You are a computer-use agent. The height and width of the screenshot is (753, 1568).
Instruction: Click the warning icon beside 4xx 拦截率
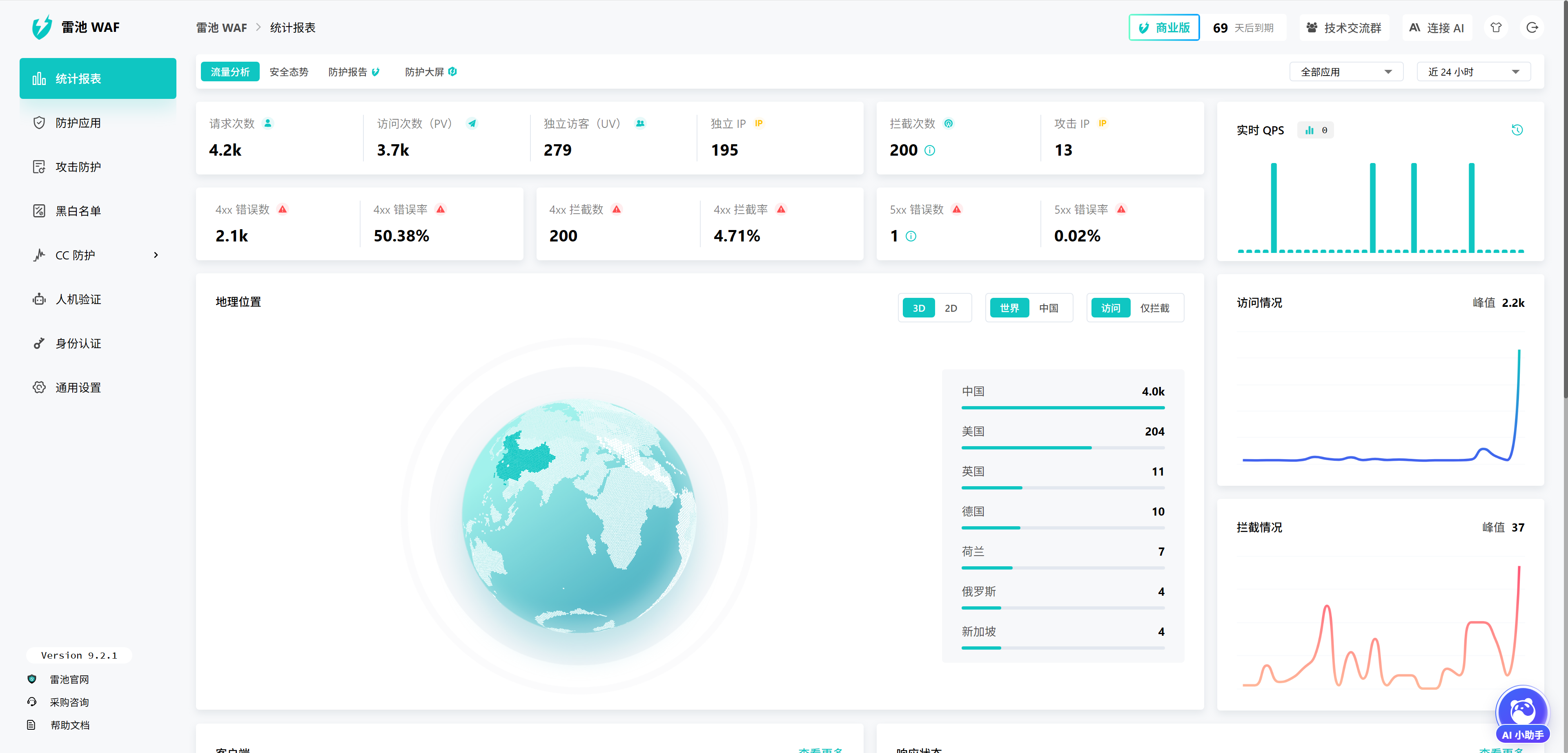781,210
